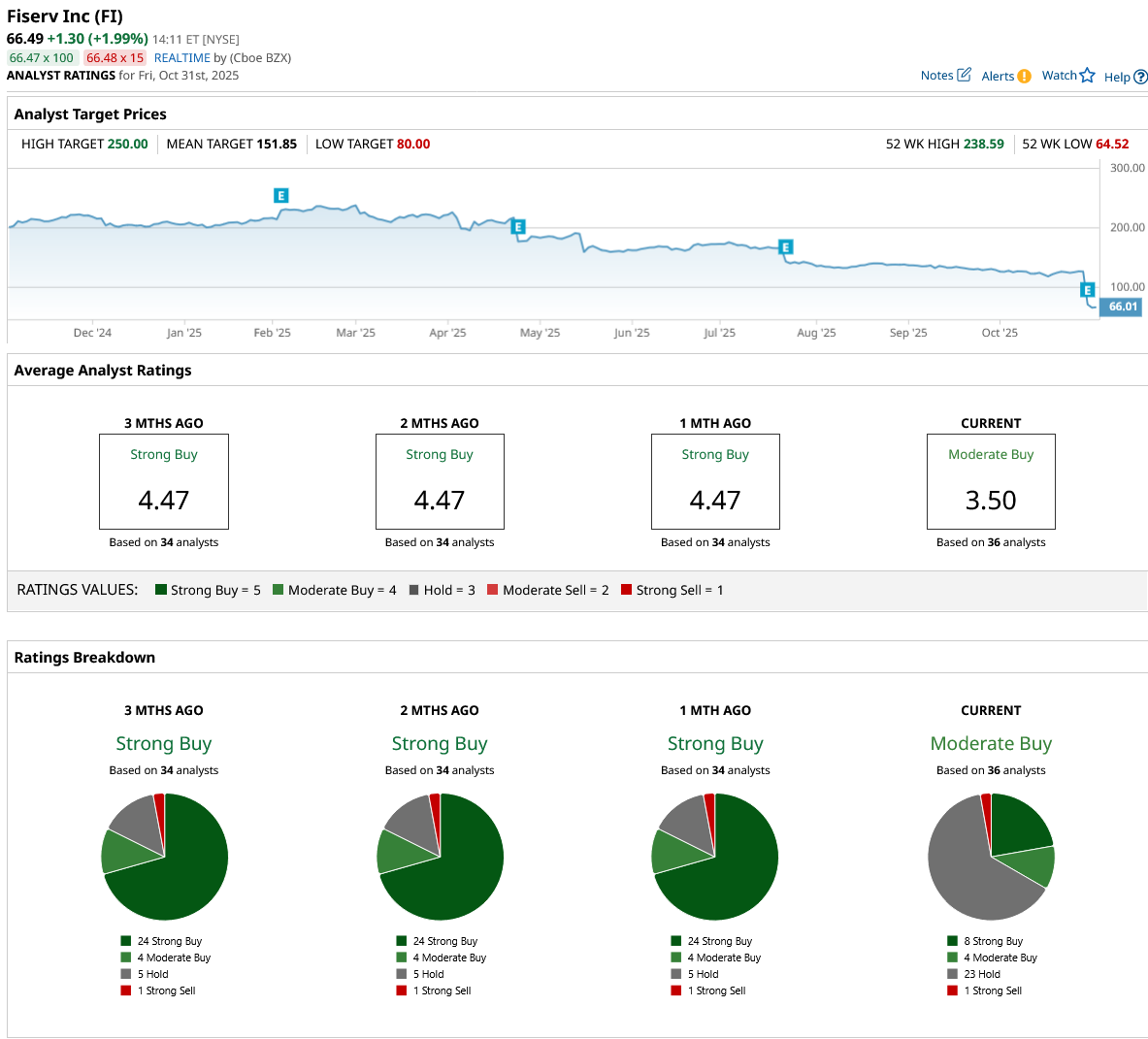Open the Alerts link
1148x1039 pixels.
click(x=998, y=76)
